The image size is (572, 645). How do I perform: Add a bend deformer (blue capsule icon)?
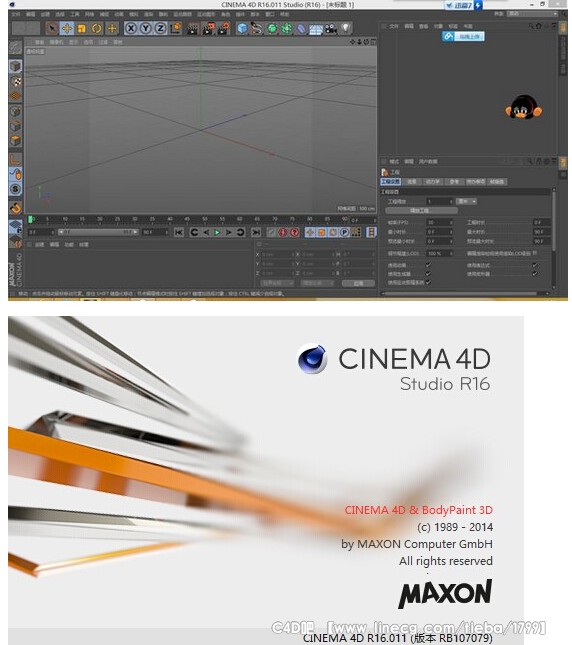(301, 28)
